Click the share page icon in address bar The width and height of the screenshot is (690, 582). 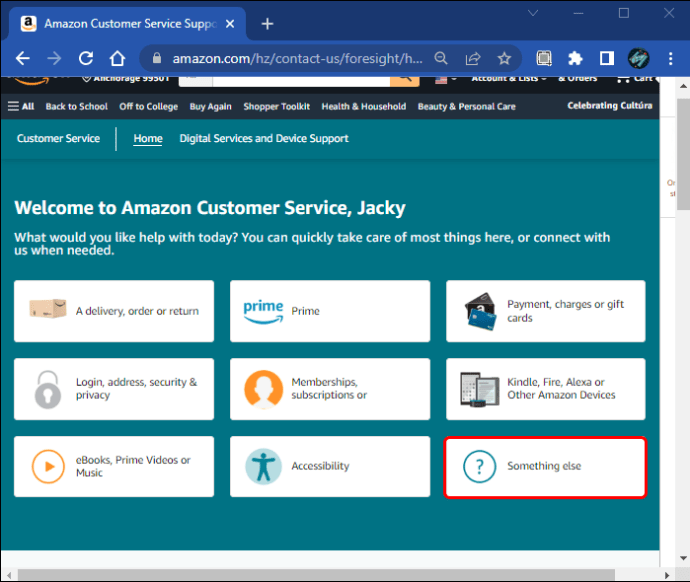(473, 58)
